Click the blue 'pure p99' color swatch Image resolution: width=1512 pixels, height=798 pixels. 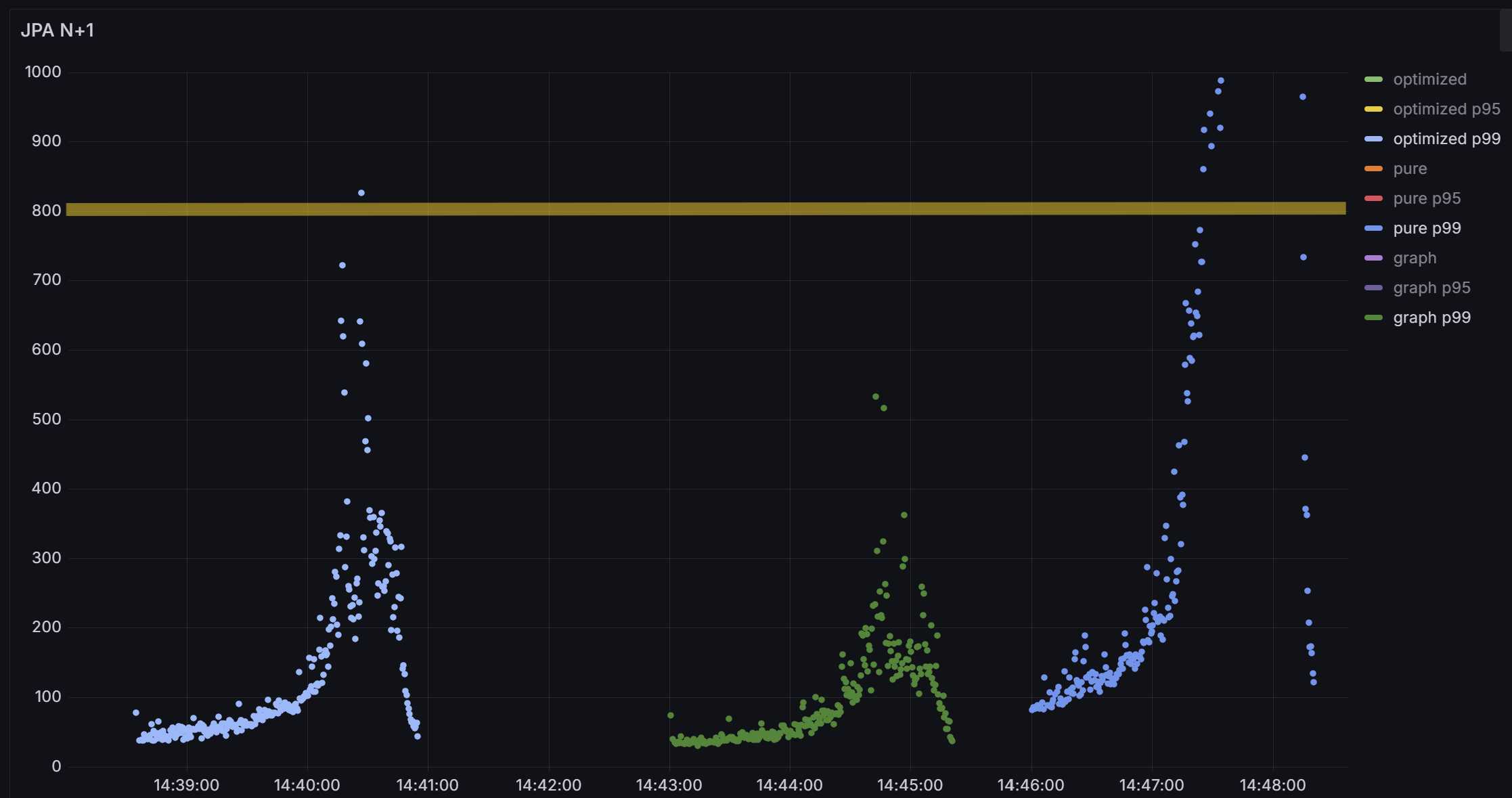point(1373,229)
